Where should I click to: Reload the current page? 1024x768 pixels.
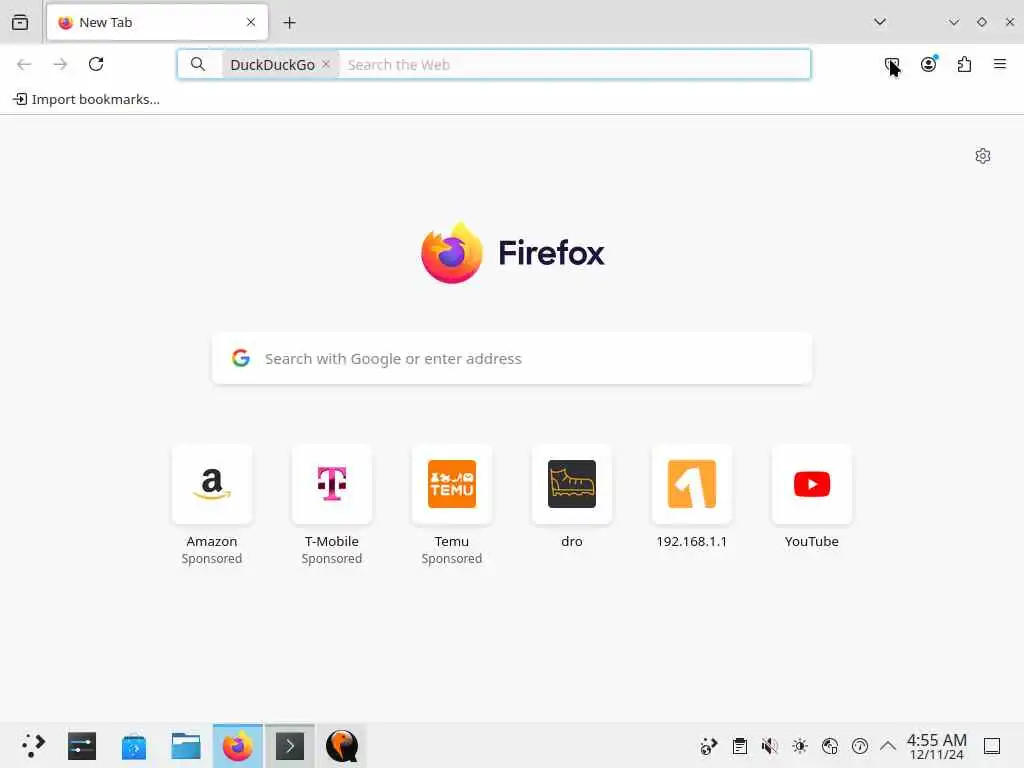pyautogui.click(x=96, y=64)
